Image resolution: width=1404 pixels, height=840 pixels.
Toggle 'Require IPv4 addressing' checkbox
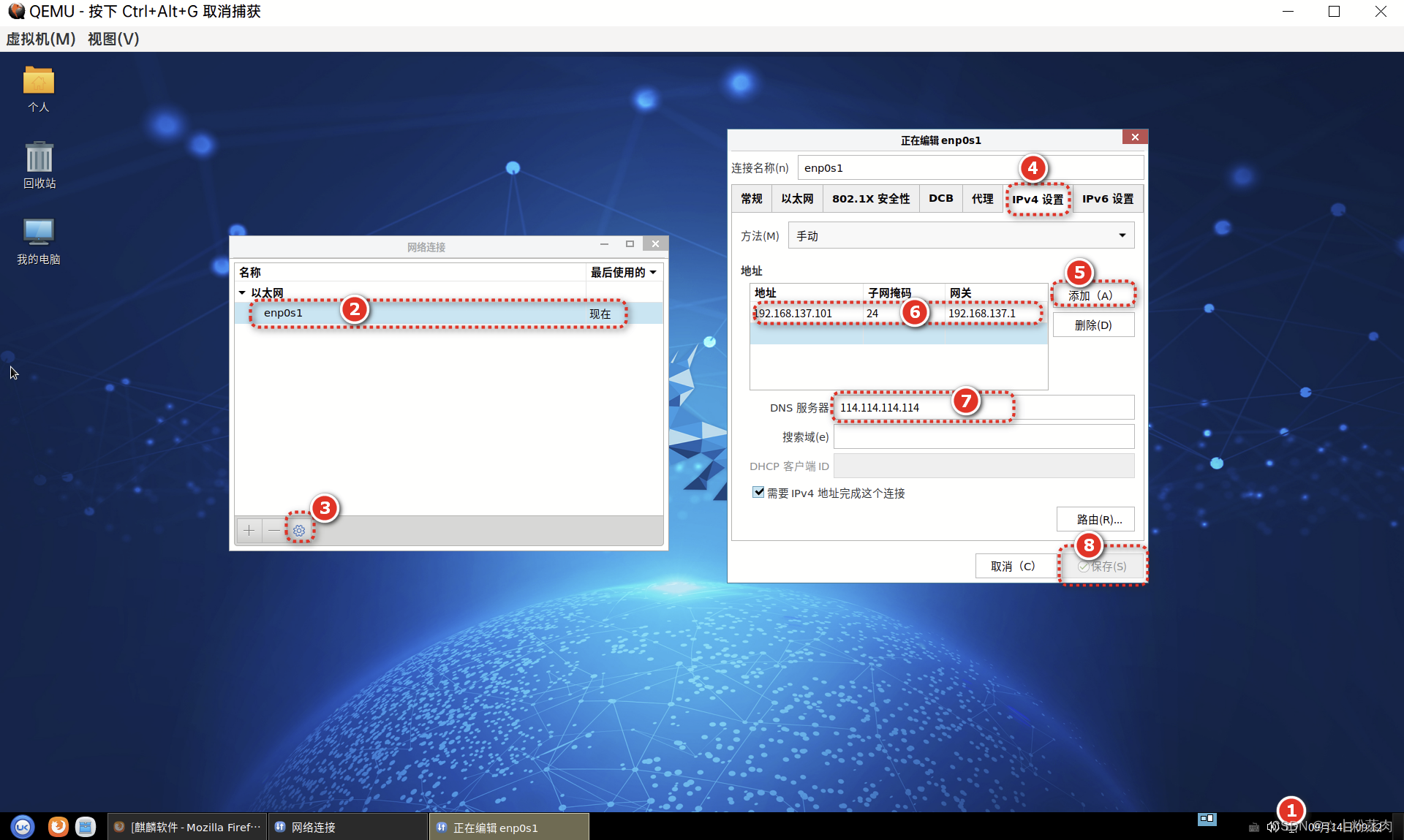[758, 493]
